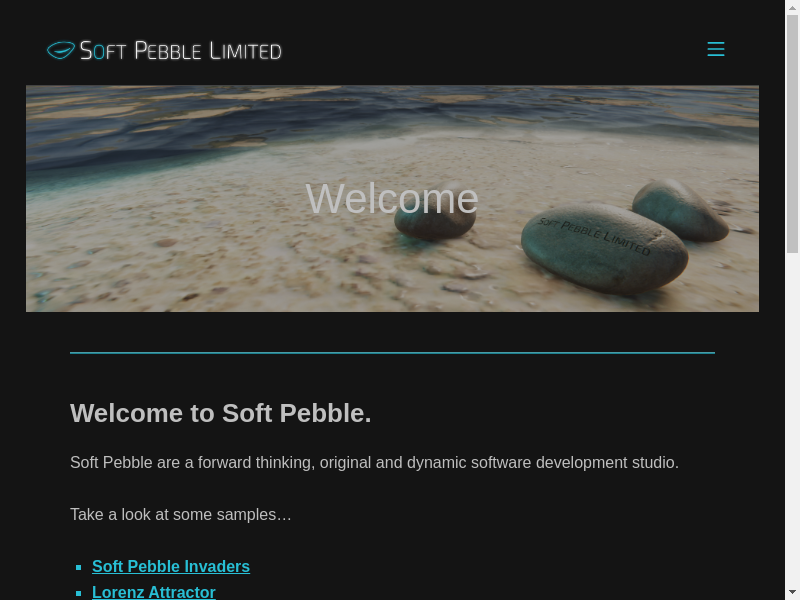800x600 pixels.
Task: Click the "Take a look at some samples…" text
Action: tap(181, 514)
